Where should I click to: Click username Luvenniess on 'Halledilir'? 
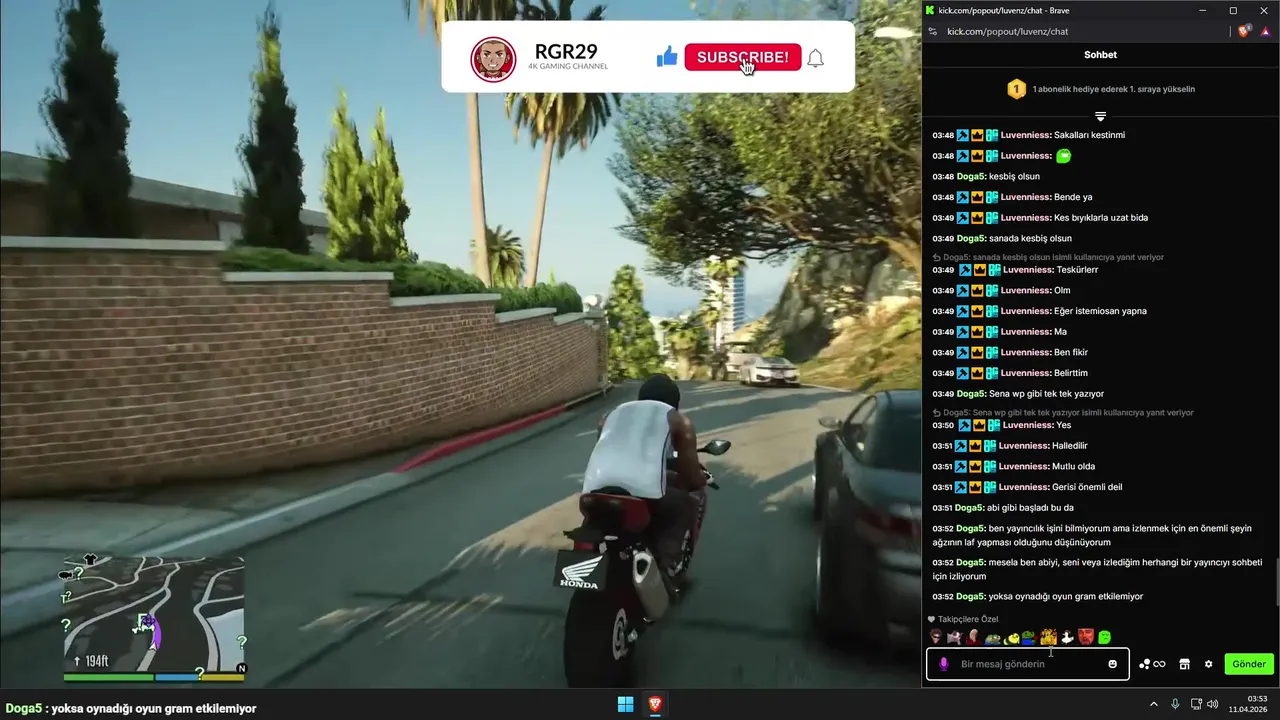point(1025,446)
